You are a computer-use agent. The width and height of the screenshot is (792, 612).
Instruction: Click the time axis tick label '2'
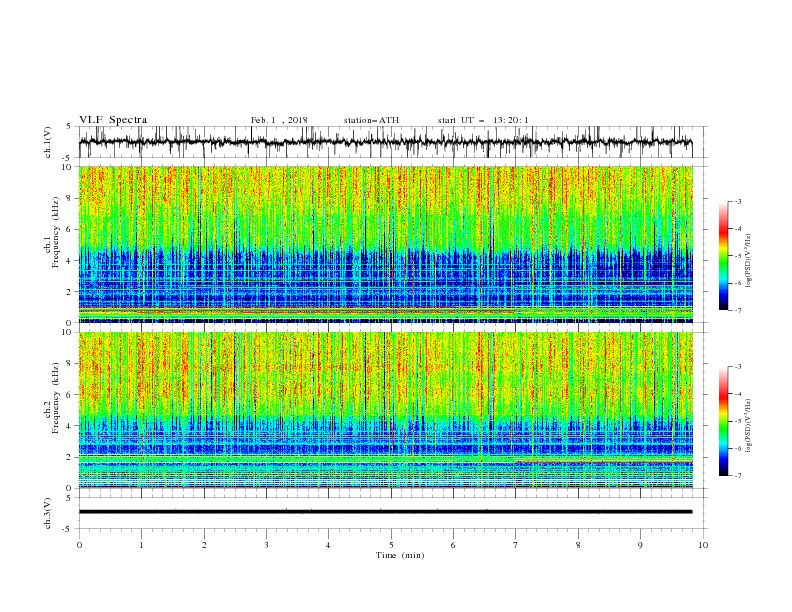pos(204,545)
